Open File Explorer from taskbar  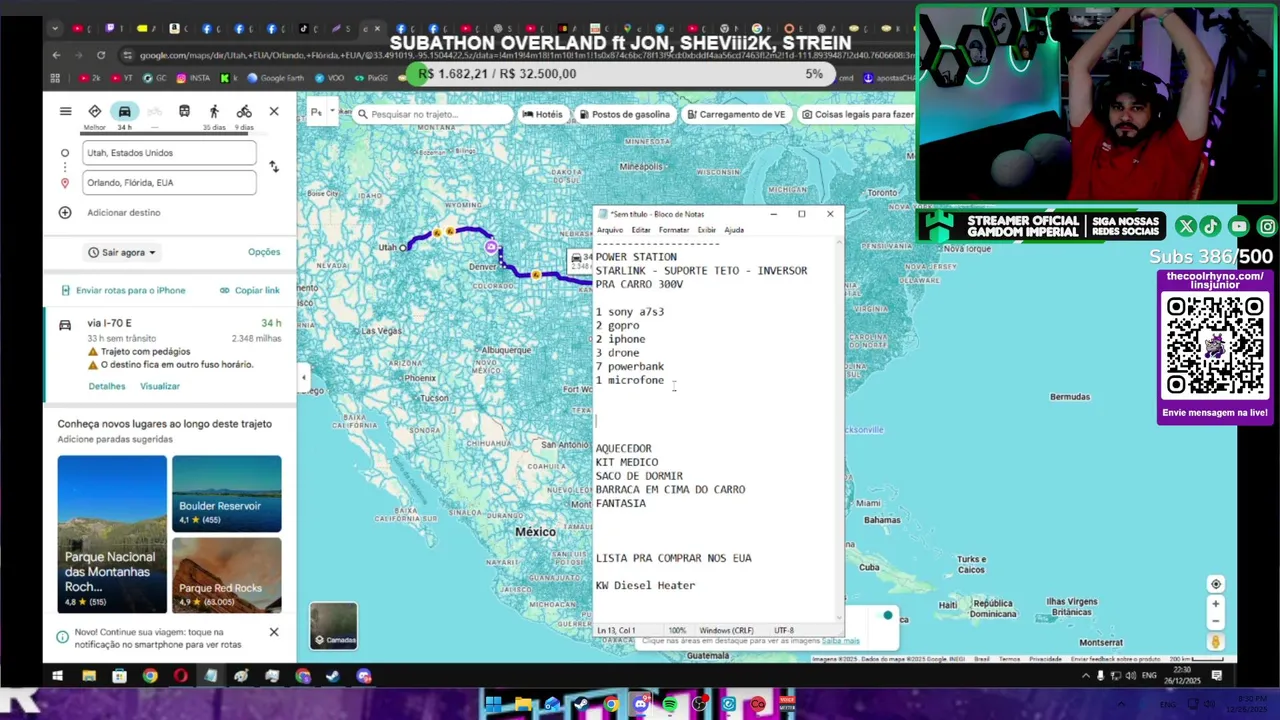click(x=89, y=676)
